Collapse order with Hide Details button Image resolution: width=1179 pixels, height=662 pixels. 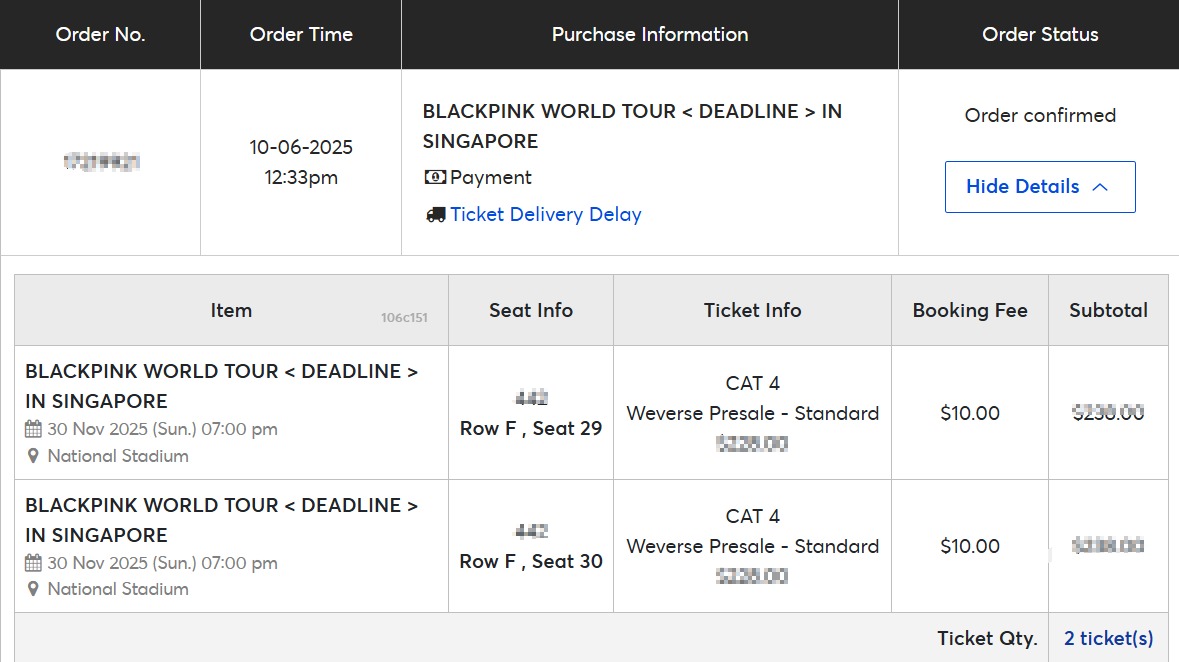pos(1040,187)
